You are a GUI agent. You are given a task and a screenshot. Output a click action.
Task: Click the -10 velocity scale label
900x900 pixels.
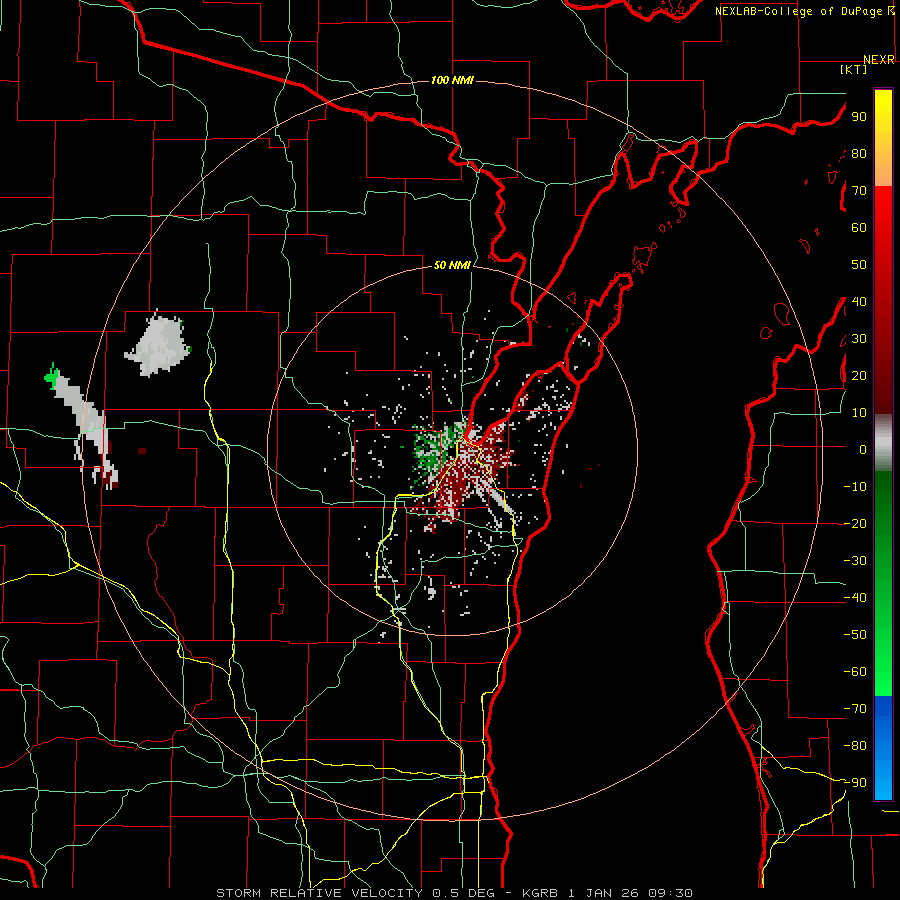click(855, 487)
